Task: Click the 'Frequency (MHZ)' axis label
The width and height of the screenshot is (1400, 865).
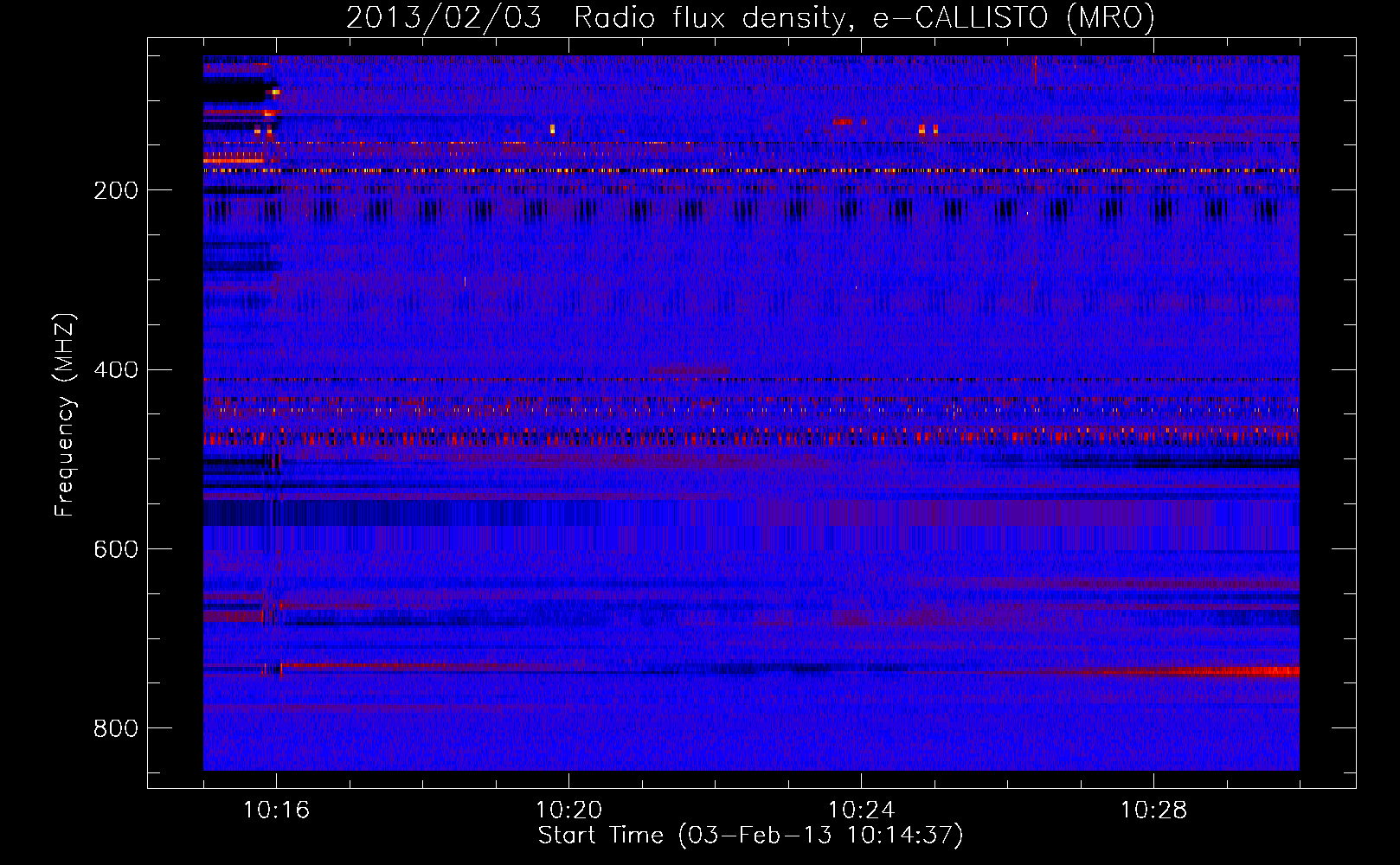Action: click(64, 415)
